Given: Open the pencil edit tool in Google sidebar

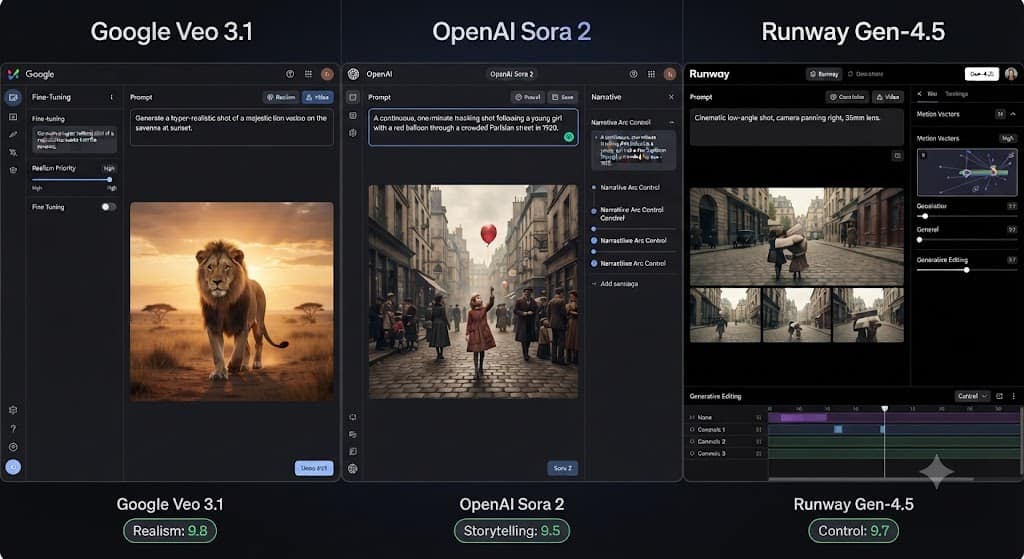Looking at the screenshot, I should tap(13, 134).
